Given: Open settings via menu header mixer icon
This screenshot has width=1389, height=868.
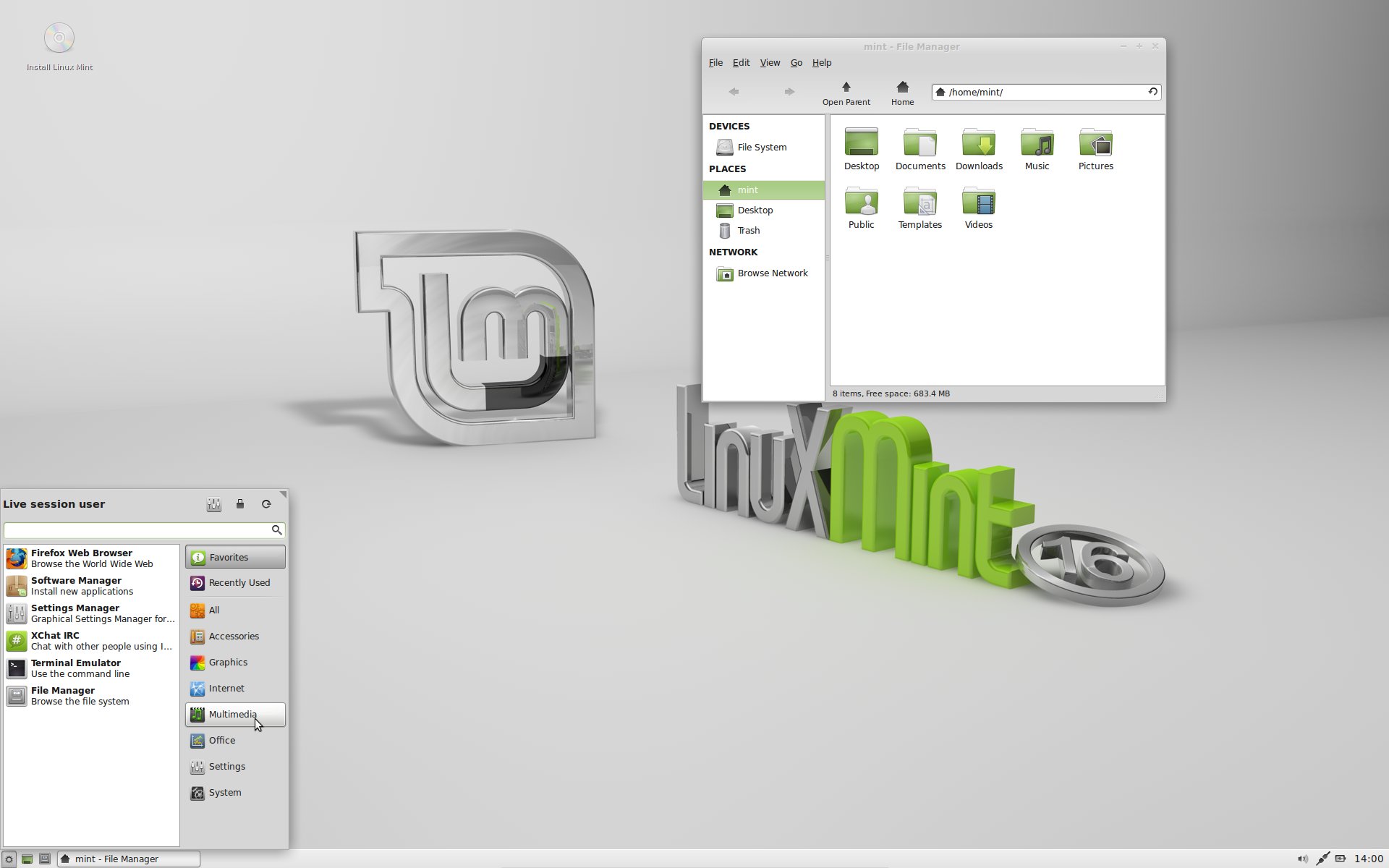Looking at the screenshot, I should point(213,504).
